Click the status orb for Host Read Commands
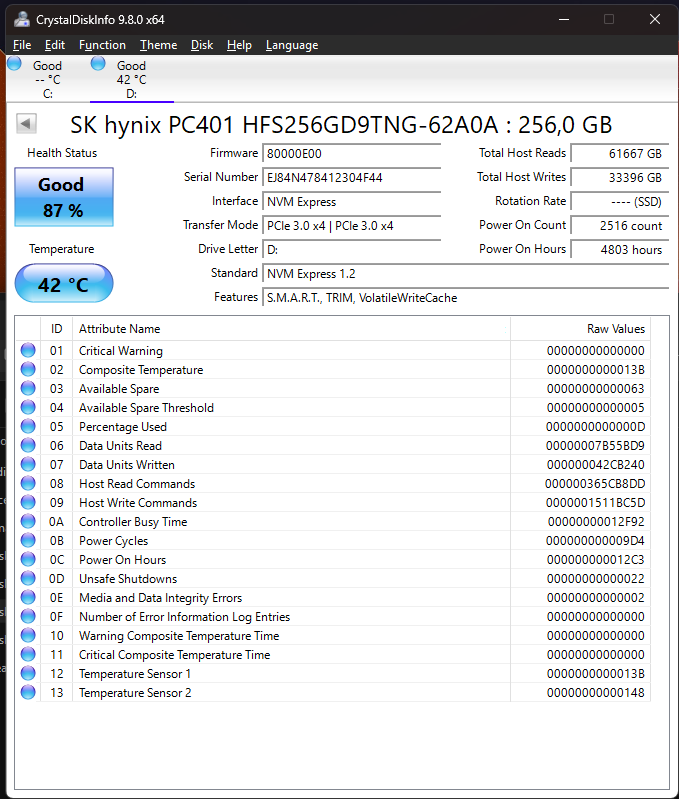This screenshot has width=679, height=799. click(x=28, y=483)
